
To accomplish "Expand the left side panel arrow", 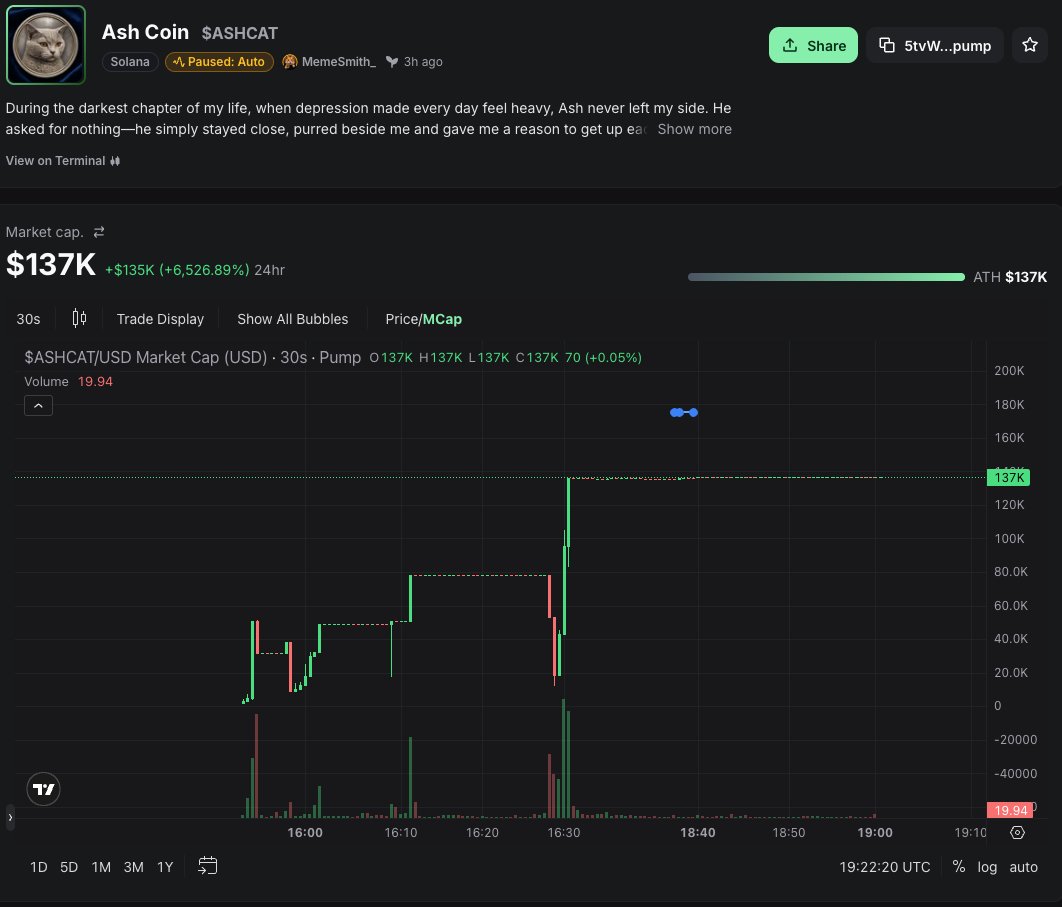I will tap(10, 818).
